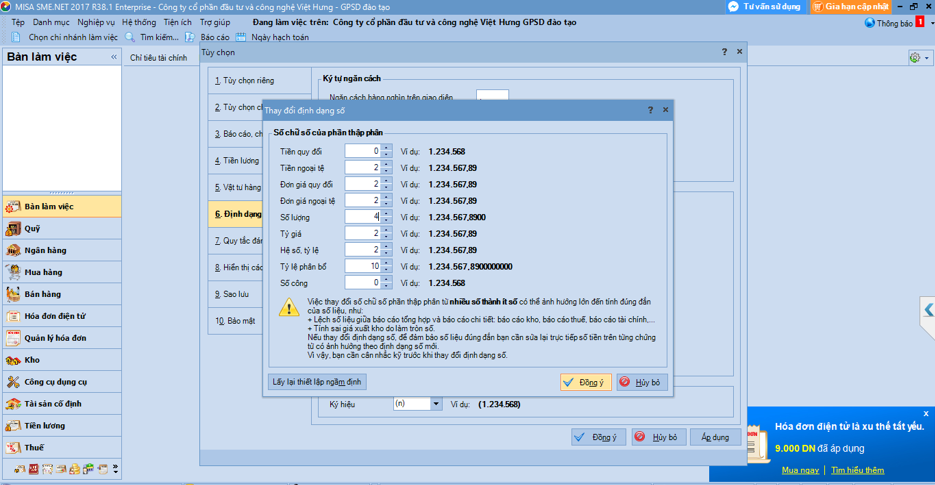This screenshot has width=935, height=485.
Task: Click Hủy bỏ in number format dialog
Action: tap(642, 382)
